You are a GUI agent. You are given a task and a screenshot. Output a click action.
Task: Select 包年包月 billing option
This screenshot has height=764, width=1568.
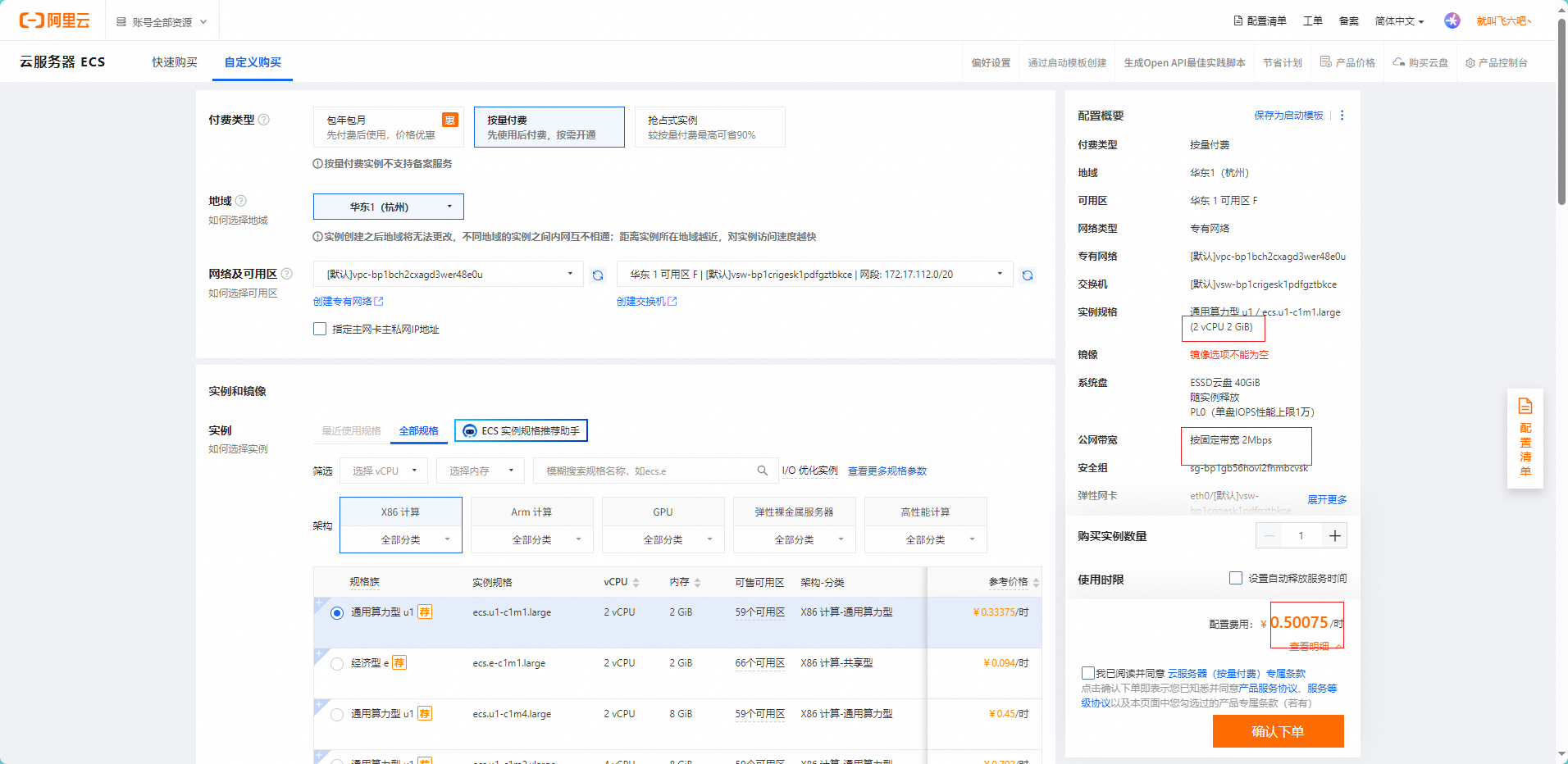[389, 127]
